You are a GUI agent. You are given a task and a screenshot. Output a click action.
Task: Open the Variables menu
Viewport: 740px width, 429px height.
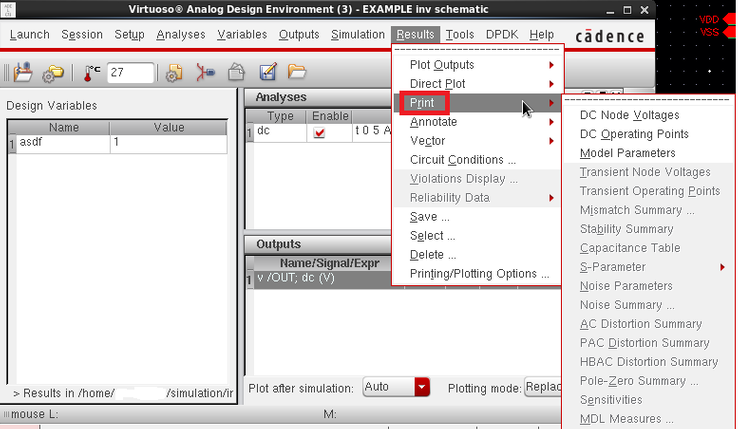point(242,34)
